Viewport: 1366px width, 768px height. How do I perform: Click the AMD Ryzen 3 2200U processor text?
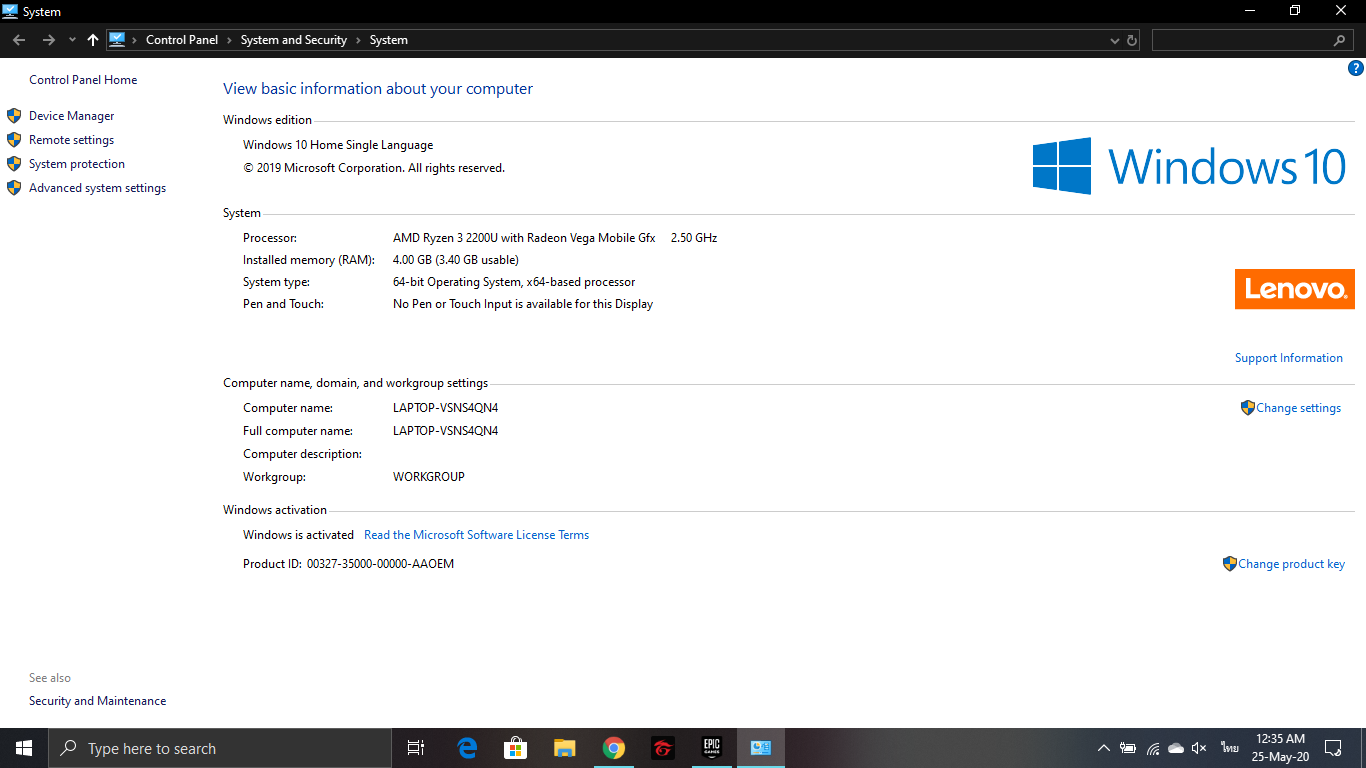pyautogui.click(x=524, y=238)
